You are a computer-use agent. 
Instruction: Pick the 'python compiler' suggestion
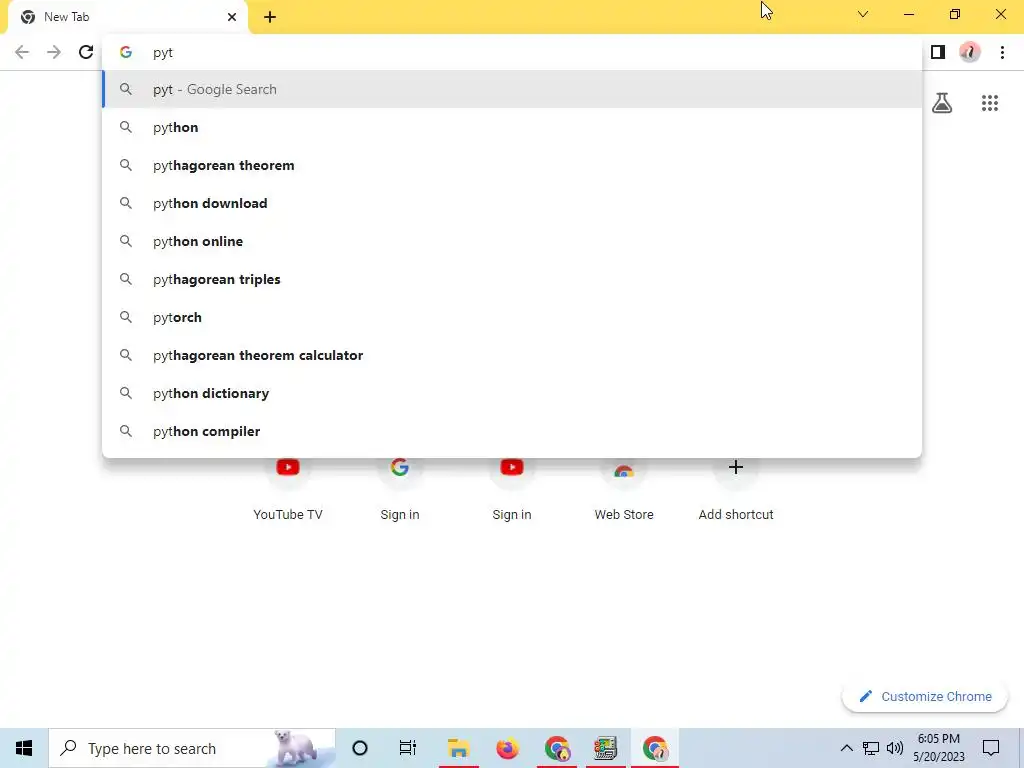[x=512, y=431]
